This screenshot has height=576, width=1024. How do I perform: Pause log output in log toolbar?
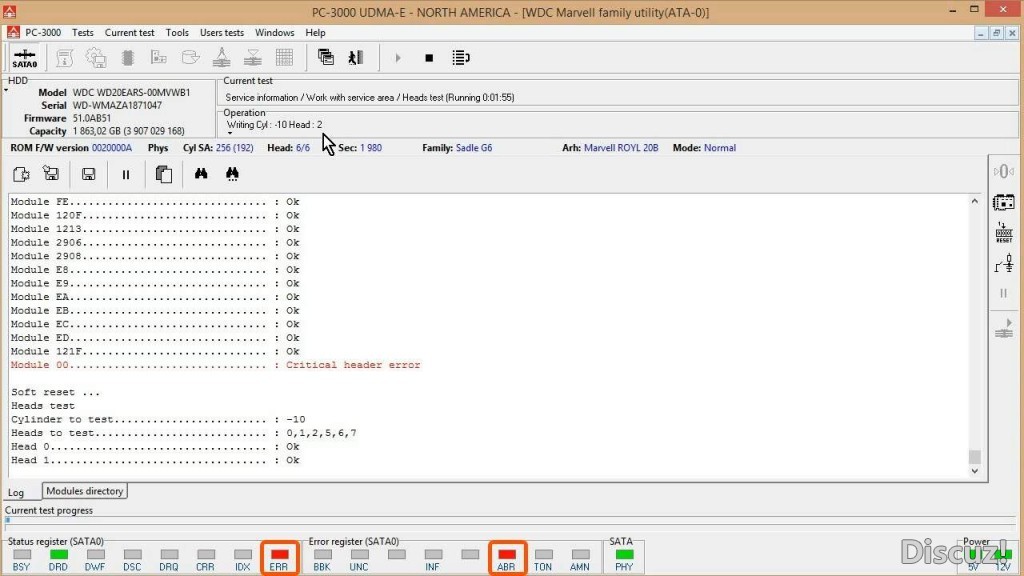126,174
